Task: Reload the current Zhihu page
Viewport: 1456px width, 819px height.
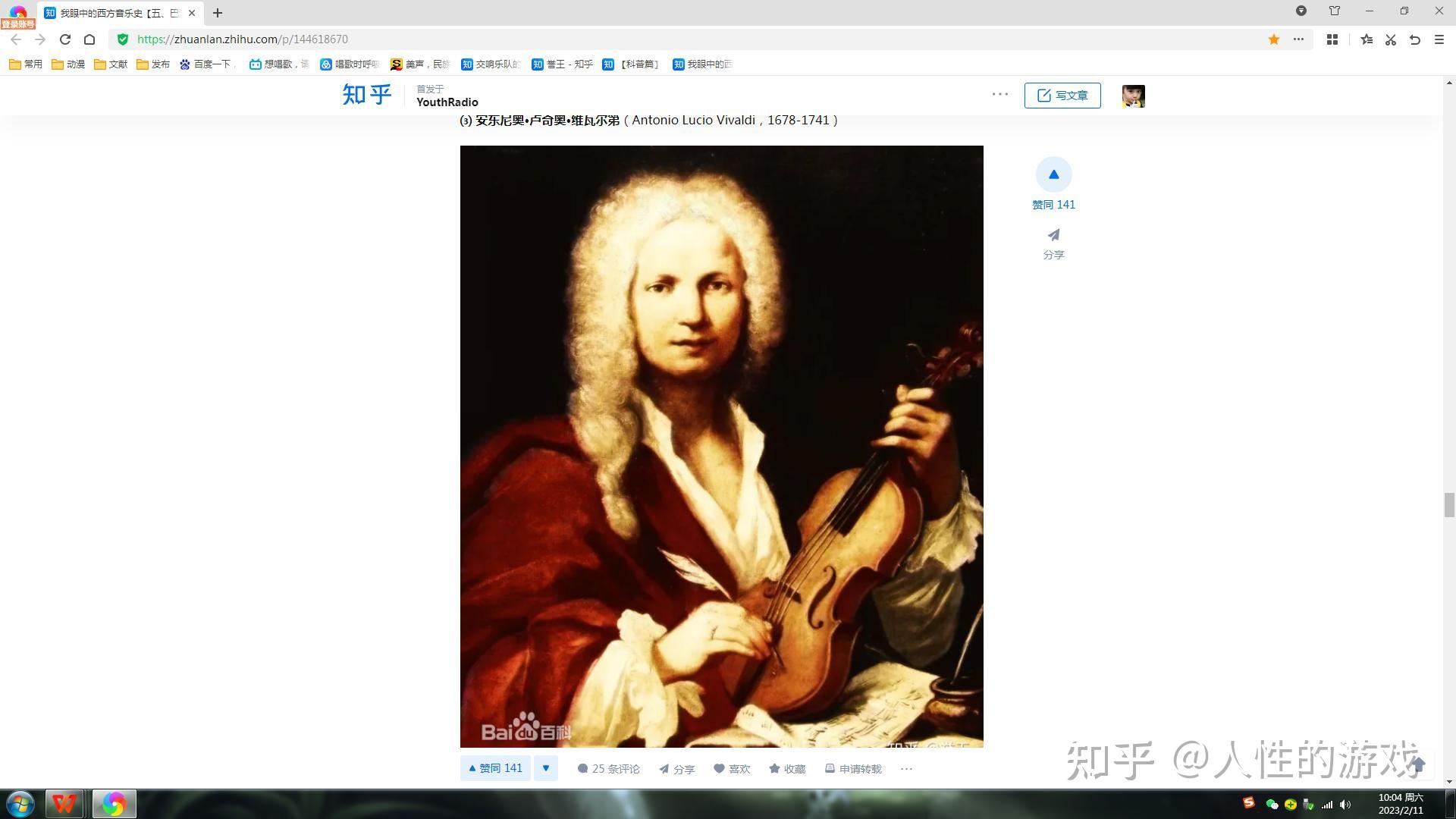Action: point(65,39)
